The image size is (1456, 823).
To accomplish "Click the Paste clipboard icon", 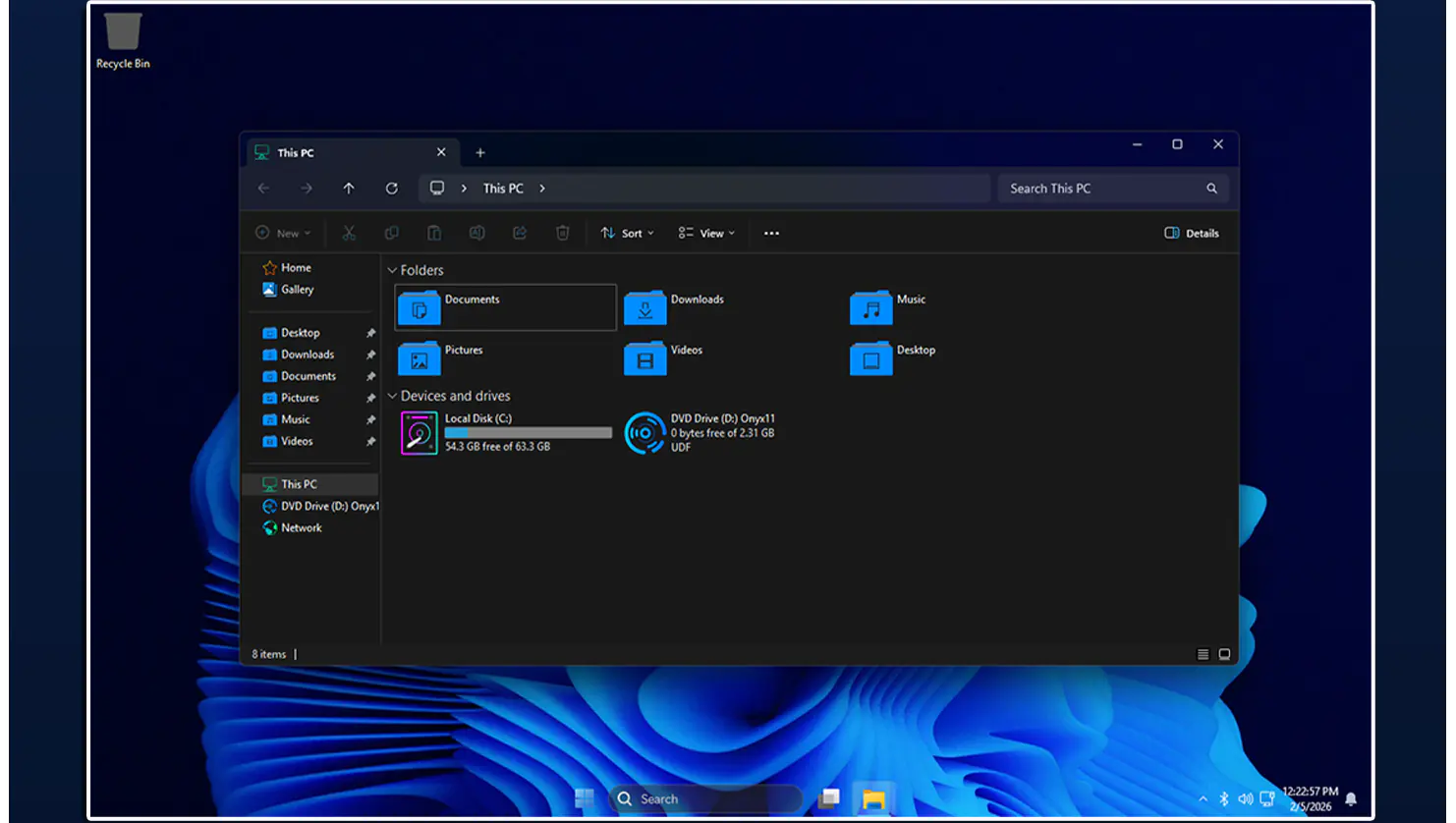I will click(434, 234).
